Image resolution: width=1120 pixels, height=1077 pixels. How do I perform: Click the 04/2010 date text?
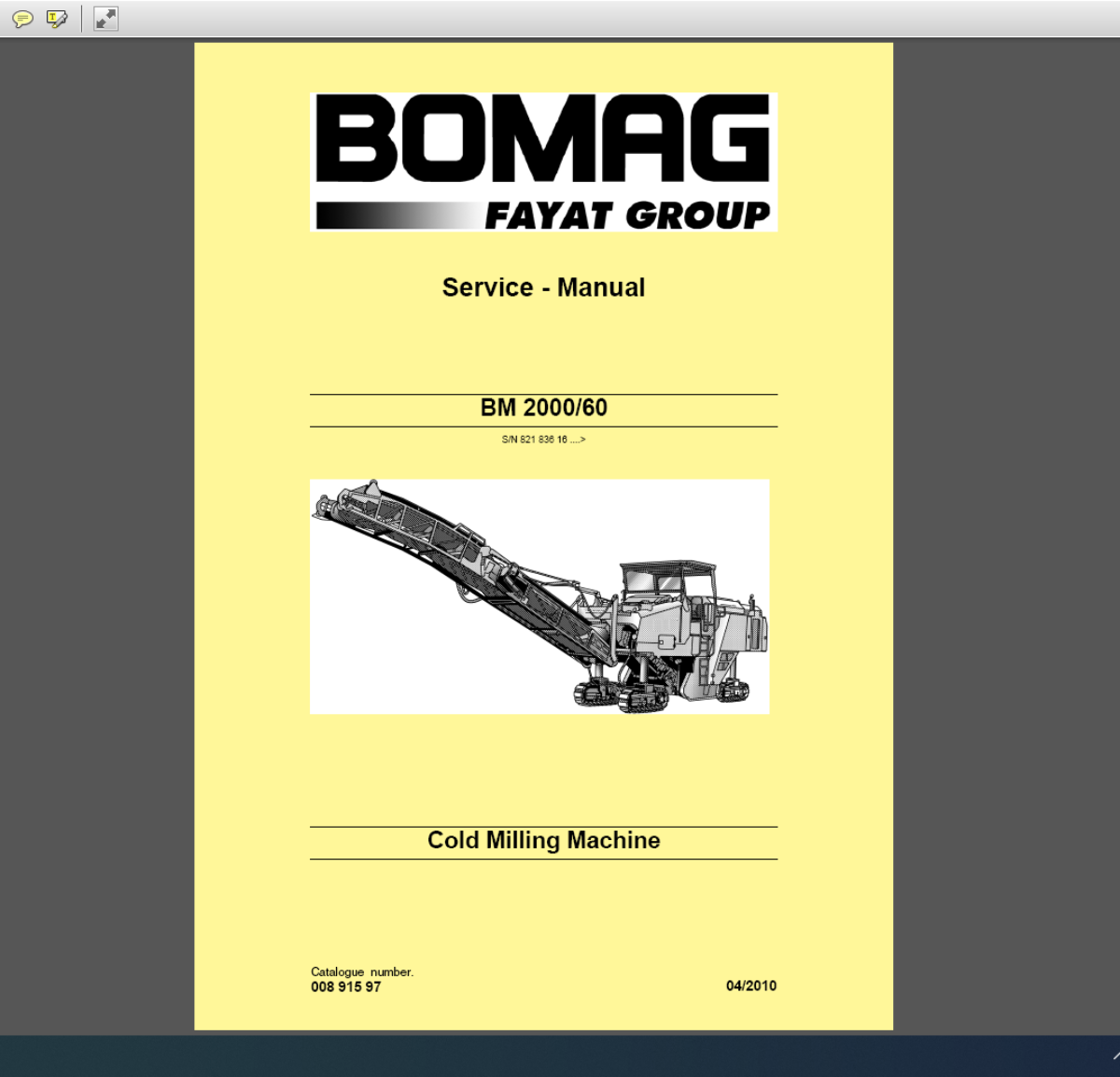751,986
